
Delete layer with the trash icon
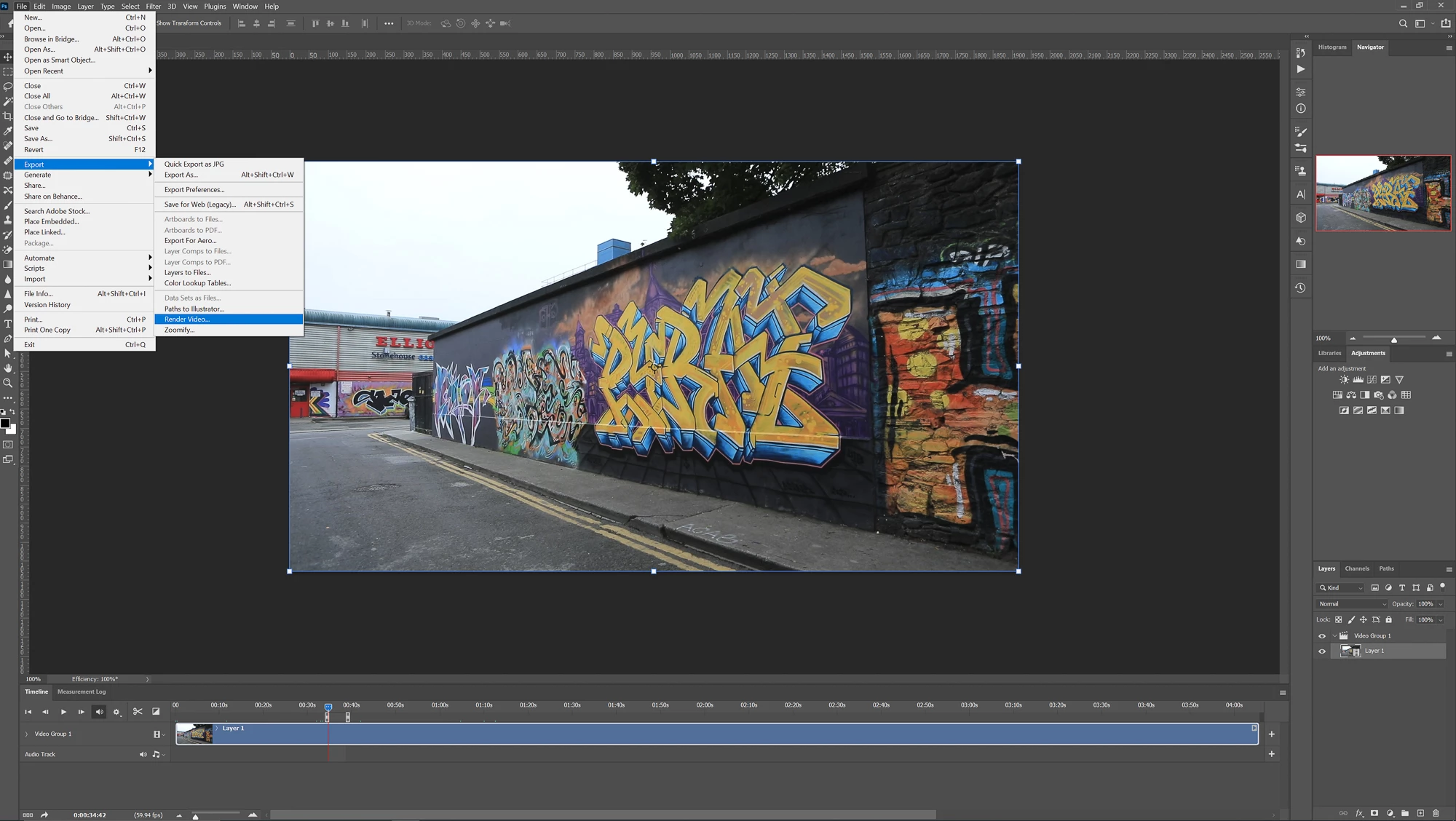point(1436,813)
